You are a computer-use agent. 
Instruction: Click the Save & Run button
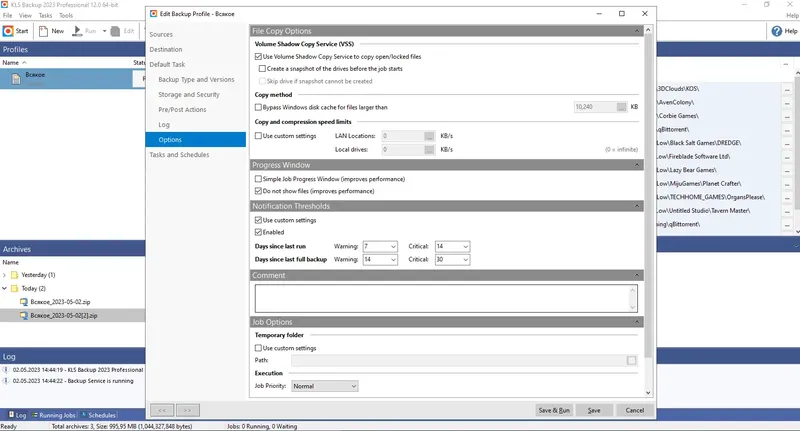point(554,410)
